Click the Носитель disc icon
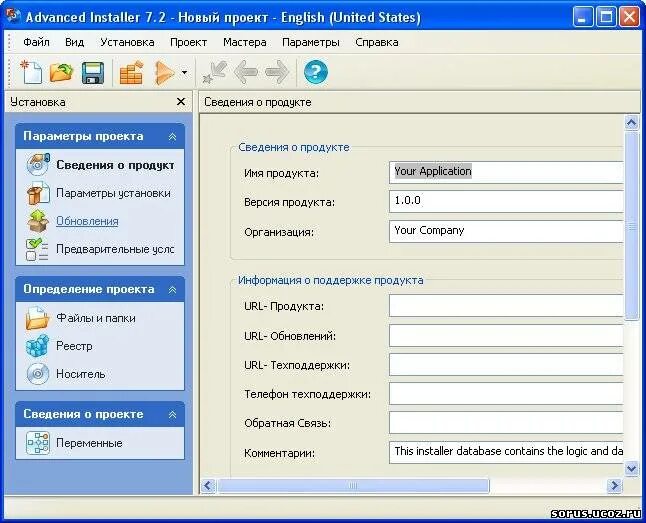This screenshot has width=646, height=523. click(x=37, y=374)
